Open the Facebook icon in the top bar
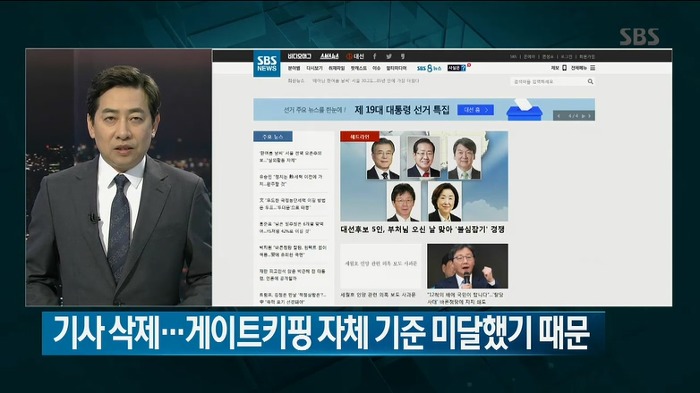This screenshot has height=393, width=700. coord(375,56)
